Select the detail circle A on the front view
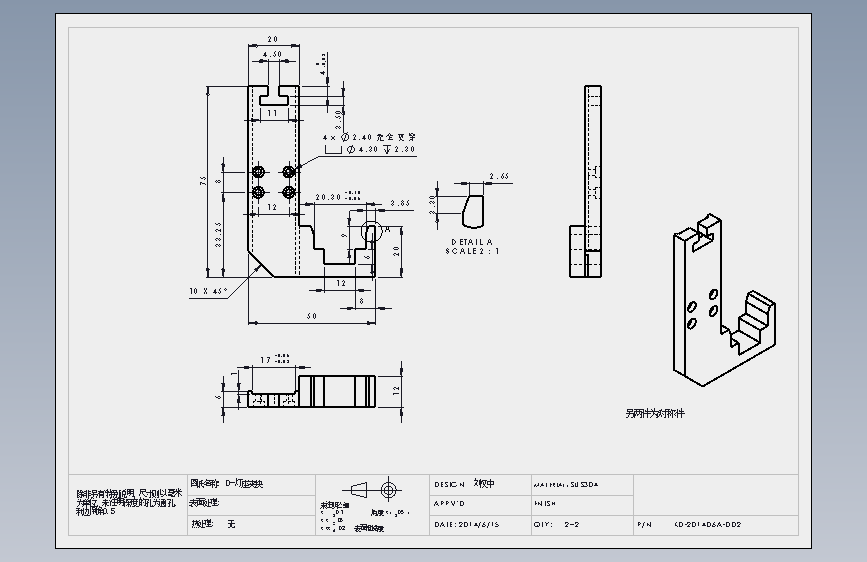Image resolution: width=867 pixels, height=562 pixels. (371, 232)
